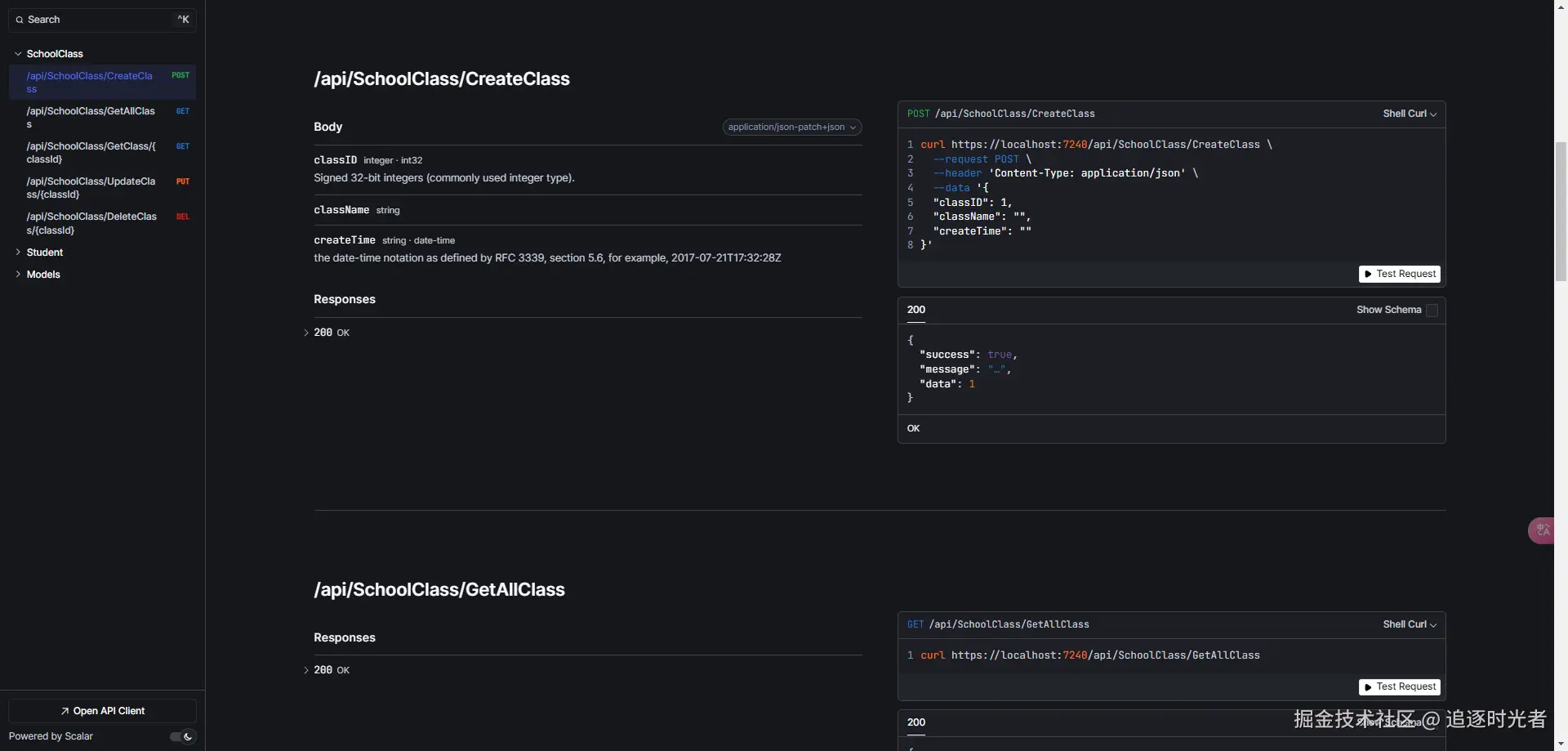Expand the Student section in sidebar

(45, 253)
